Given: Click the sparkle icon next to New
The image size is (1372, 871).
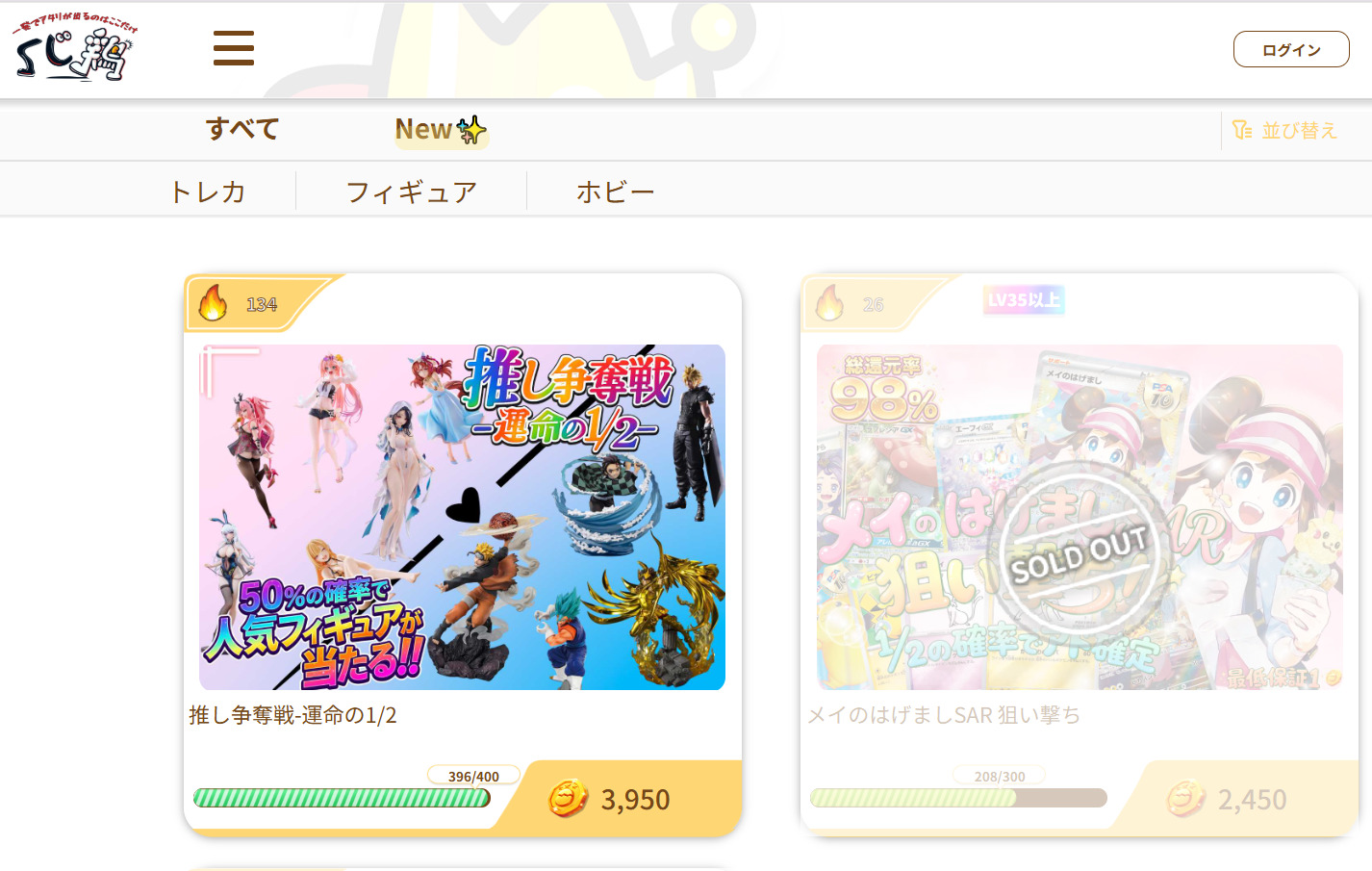Looking at the screenshot, I should coord(471,130).
